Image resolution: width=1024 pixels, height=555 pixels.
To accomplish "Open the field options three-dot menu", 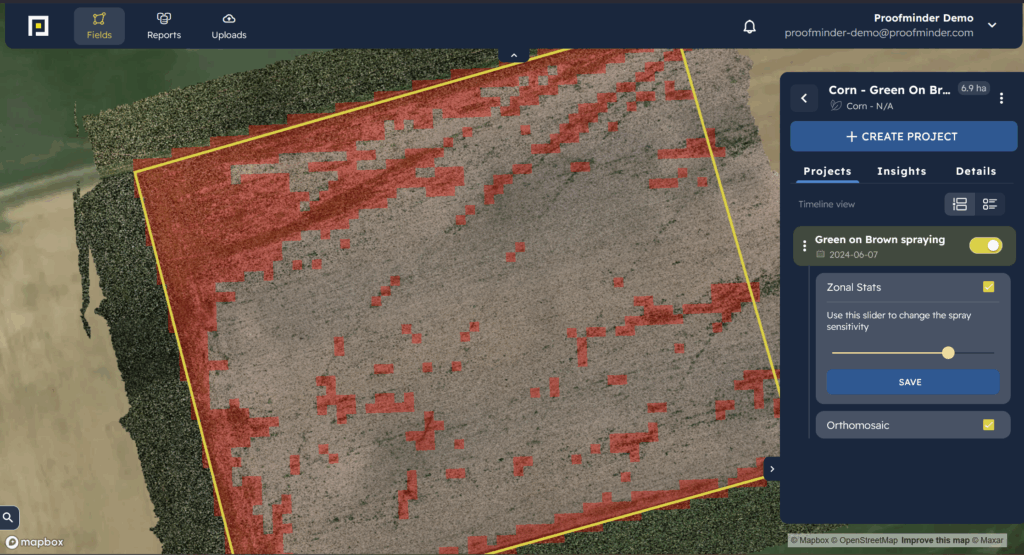I will [x=1001, y=98].
